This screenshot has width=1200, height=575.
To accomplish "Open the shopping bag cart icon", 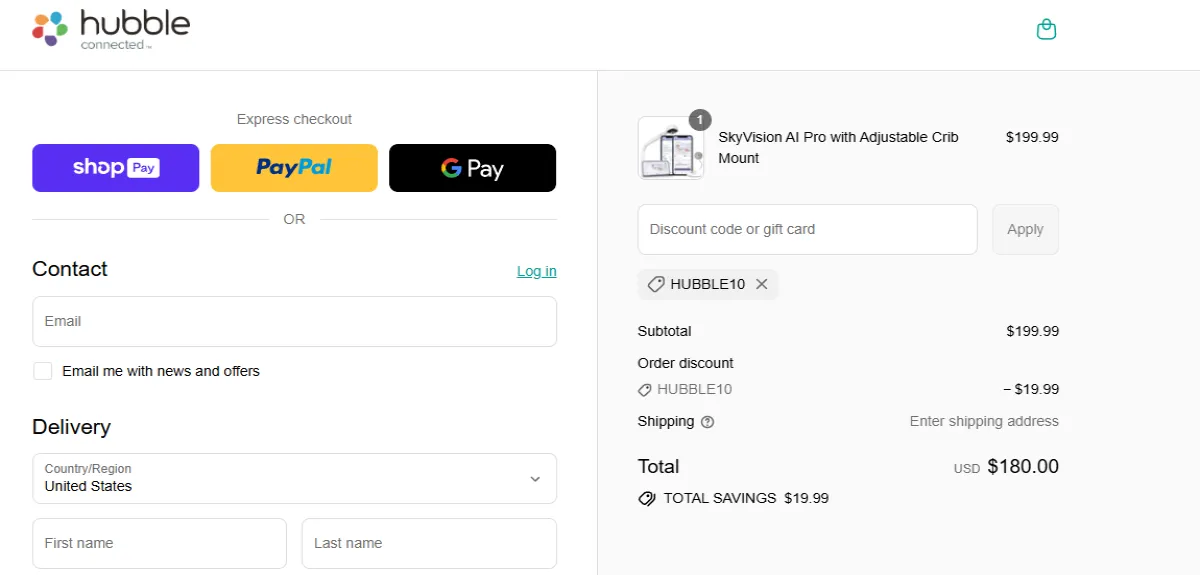I will tap(1046, 29).
